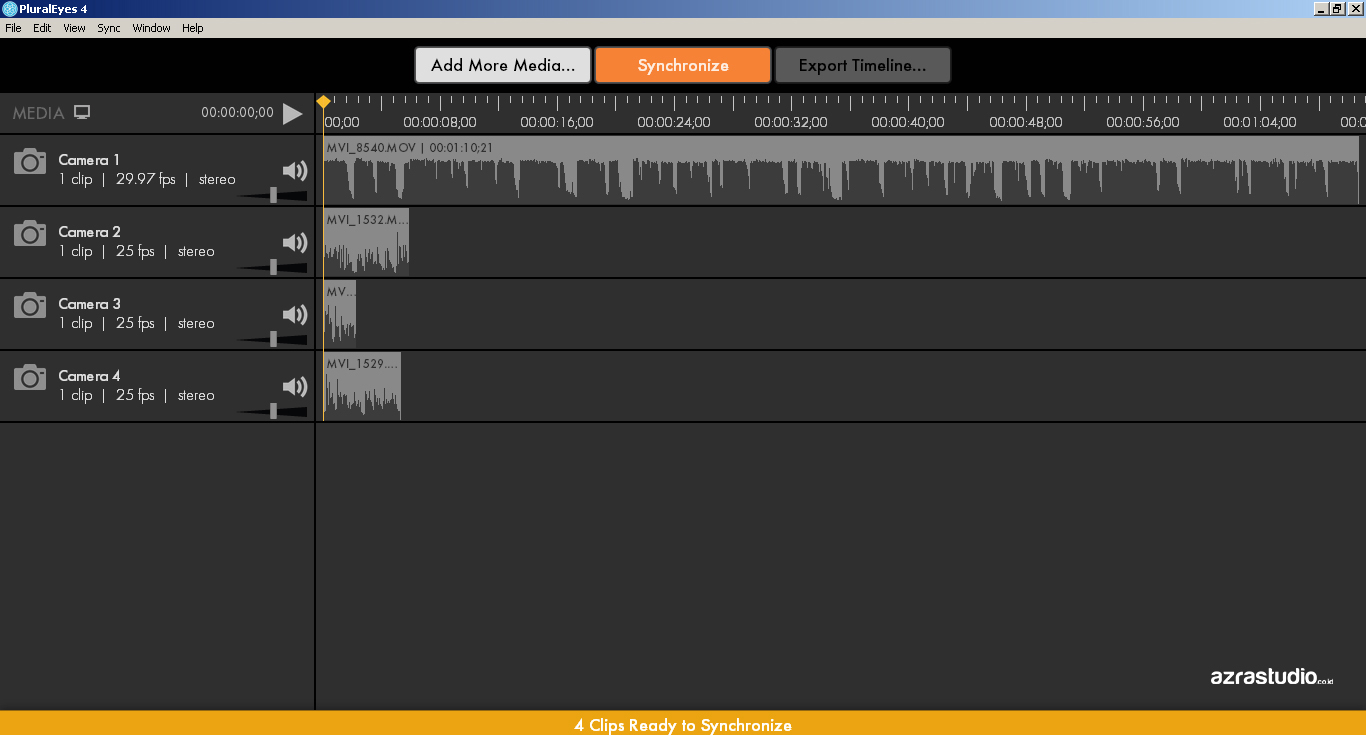Click the Camera 2 camera icon
The image size is (1366, 735).
[30, 233]
